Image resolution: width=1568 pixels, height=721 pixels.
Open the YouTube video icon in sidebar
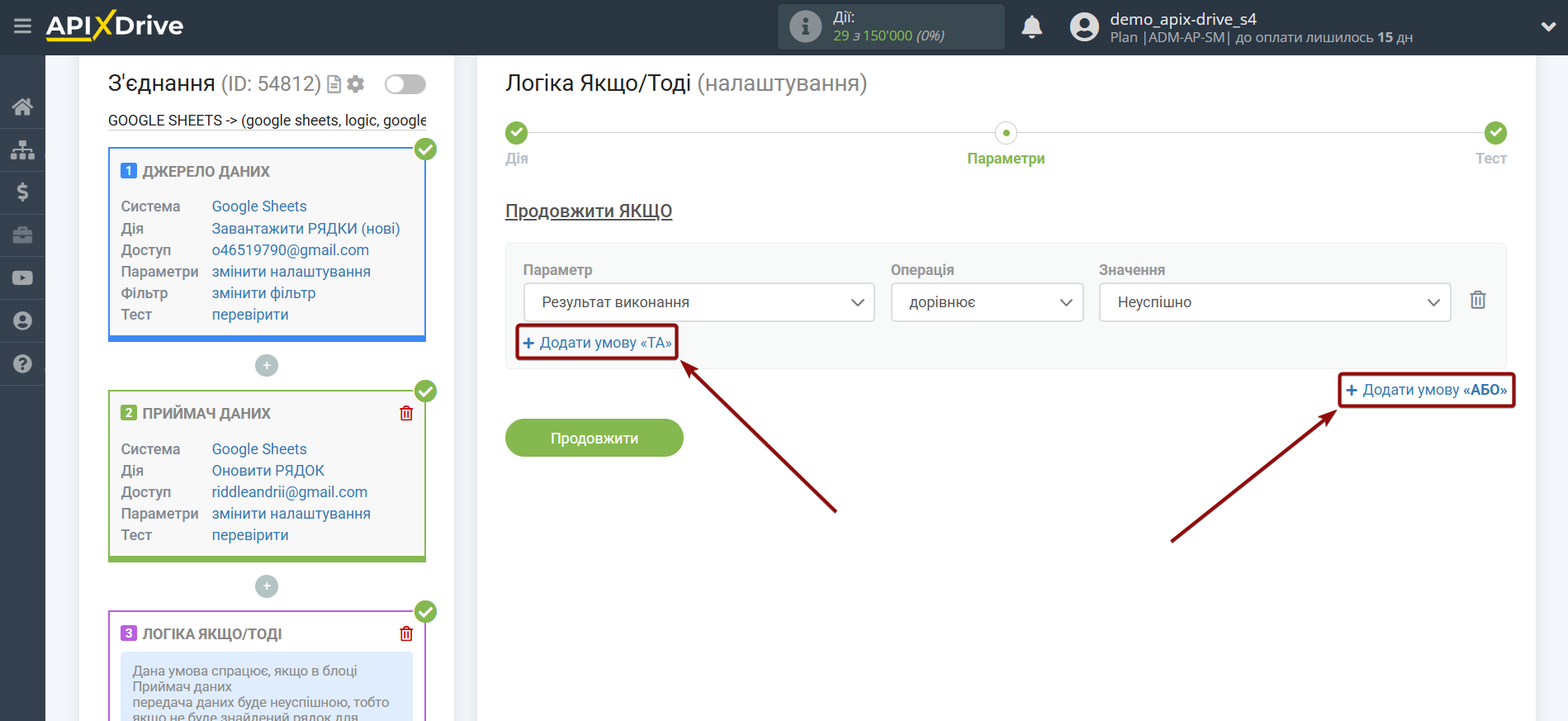22,278
